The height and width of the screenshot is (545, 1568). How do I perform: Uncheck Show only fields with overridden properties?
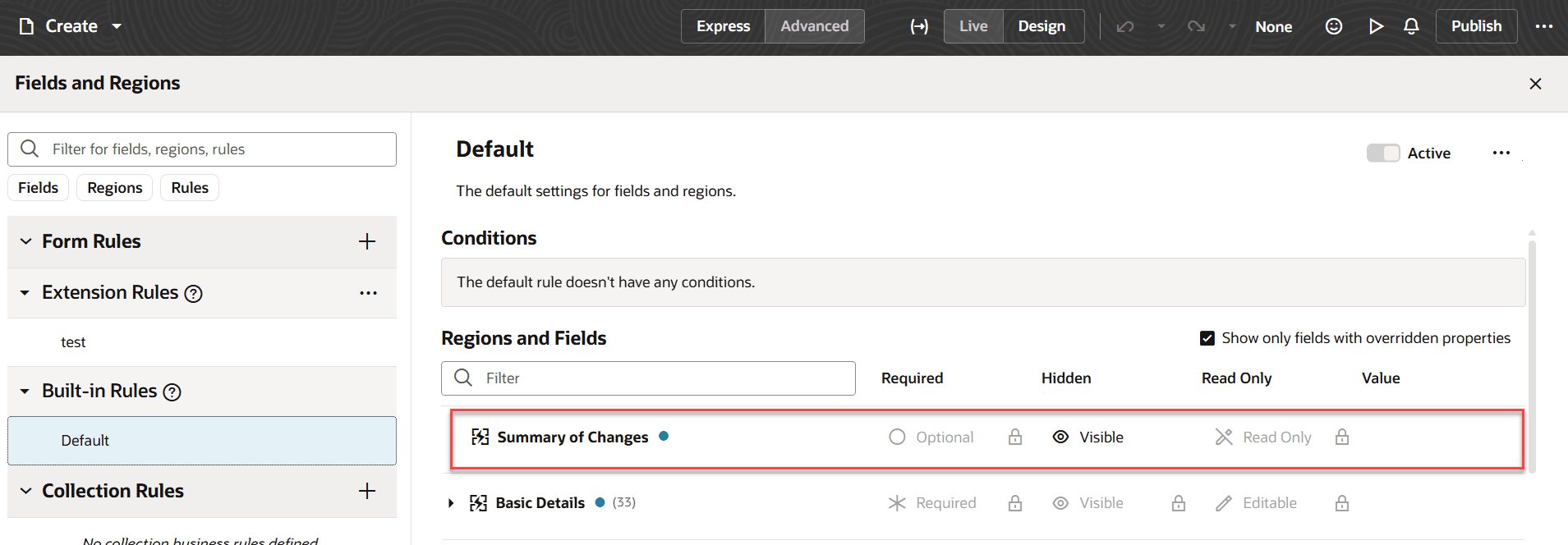click(1207, 338)
